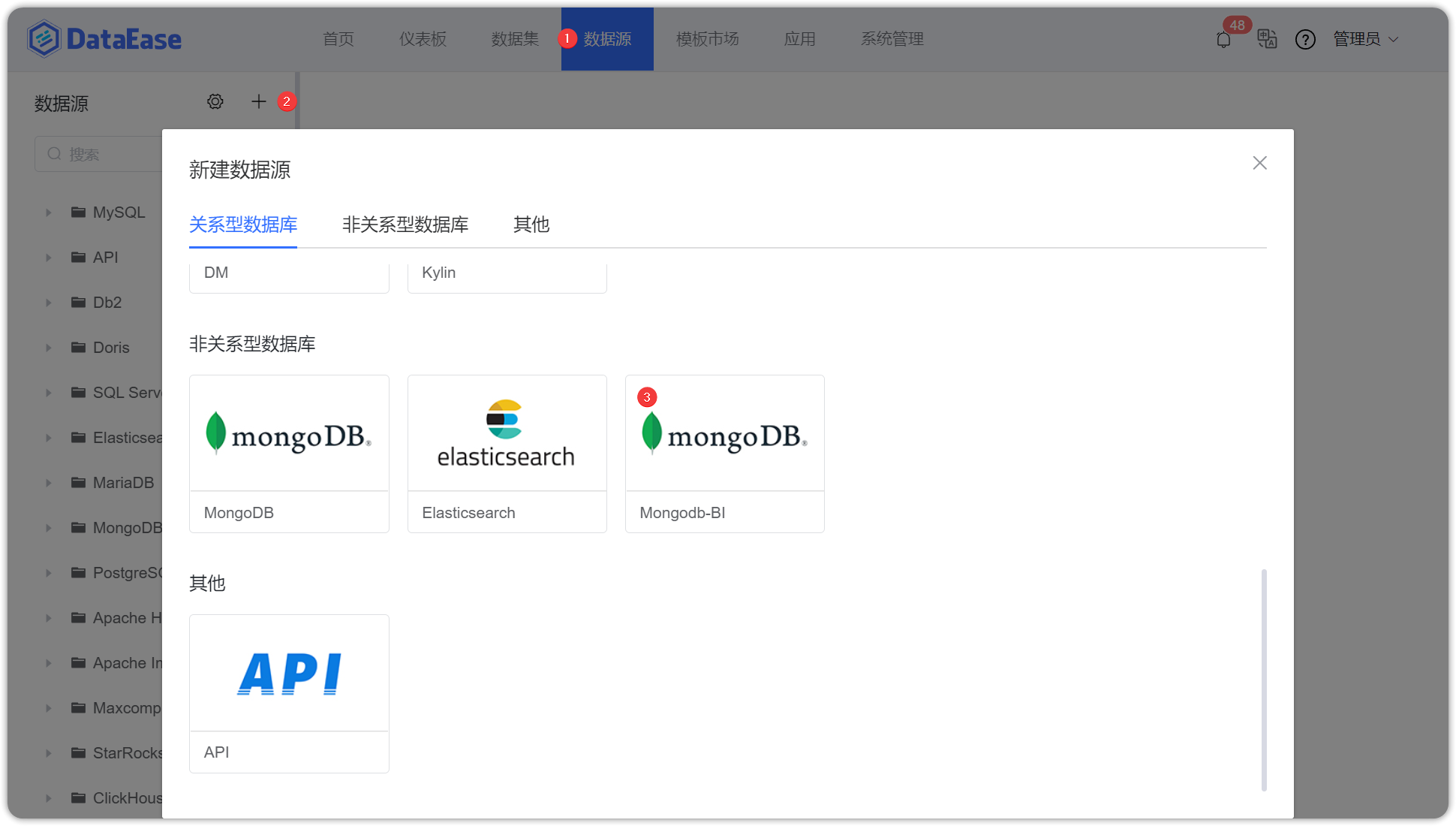Image resolution: width=1456 pixels, height=826 pixels.
Task: Close the new datasource dialog
Action: pos(1259,163)
